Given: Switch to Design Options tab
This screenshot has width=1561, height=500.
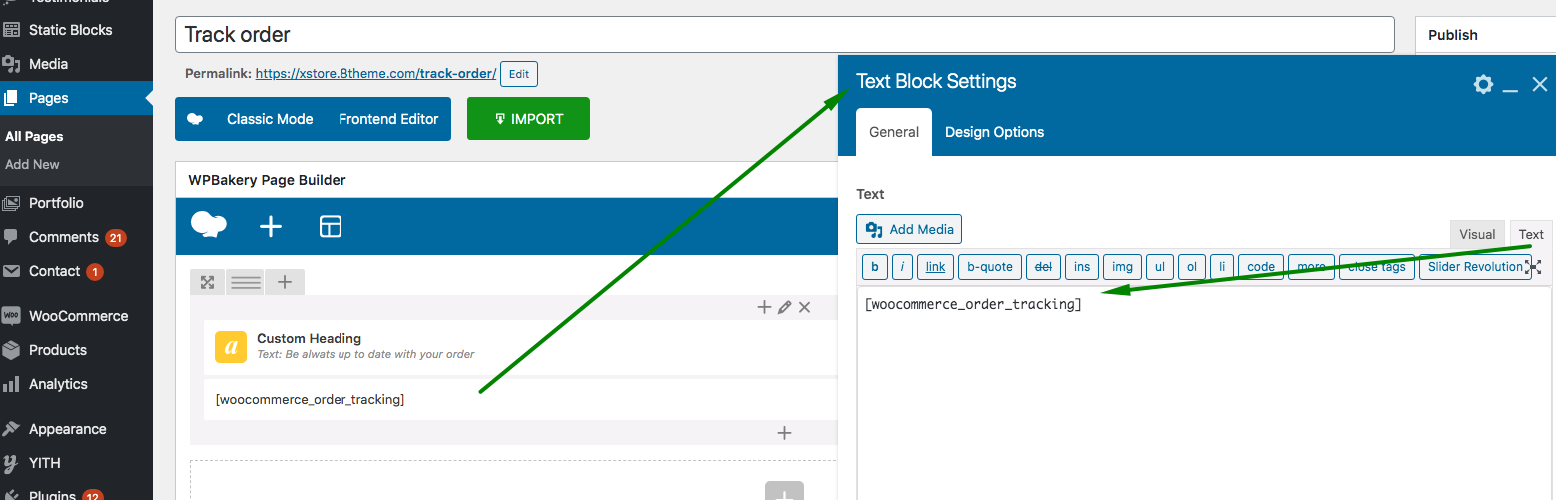Looking at the screenshot, I should coord(994,132).
